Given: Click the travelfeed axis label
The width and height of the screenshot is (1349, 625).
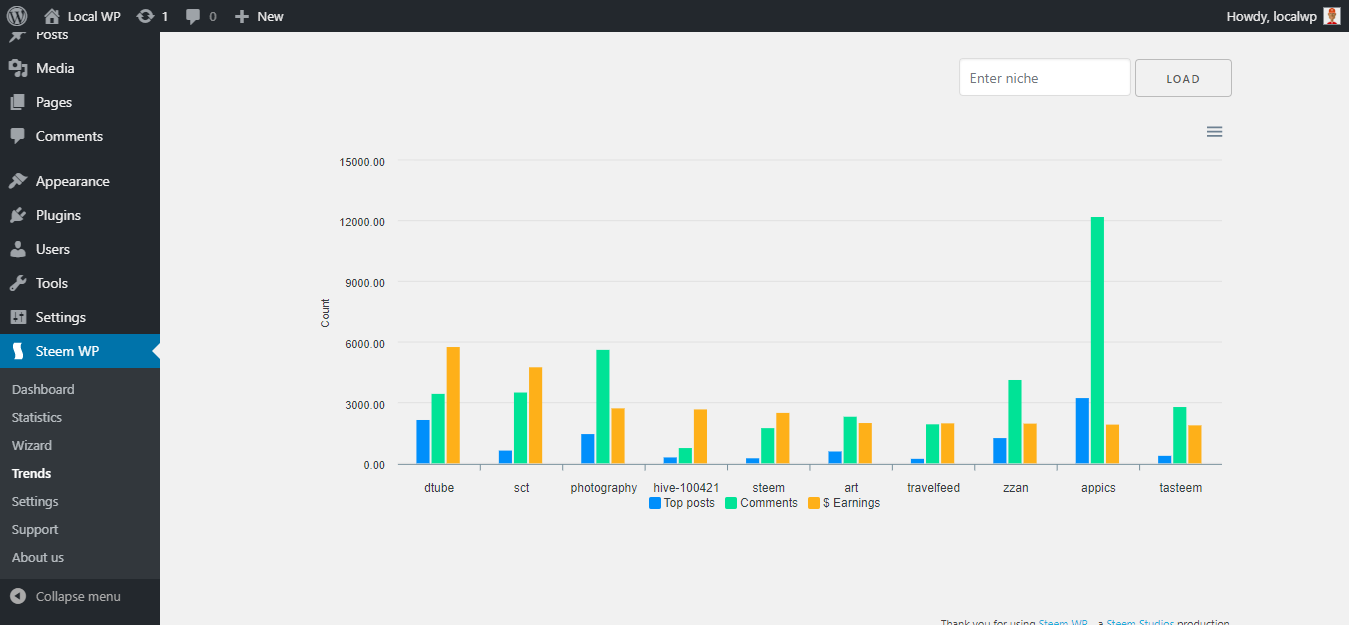Looking at the screenshot, I should pyautogui.click(x=933, y=488).
